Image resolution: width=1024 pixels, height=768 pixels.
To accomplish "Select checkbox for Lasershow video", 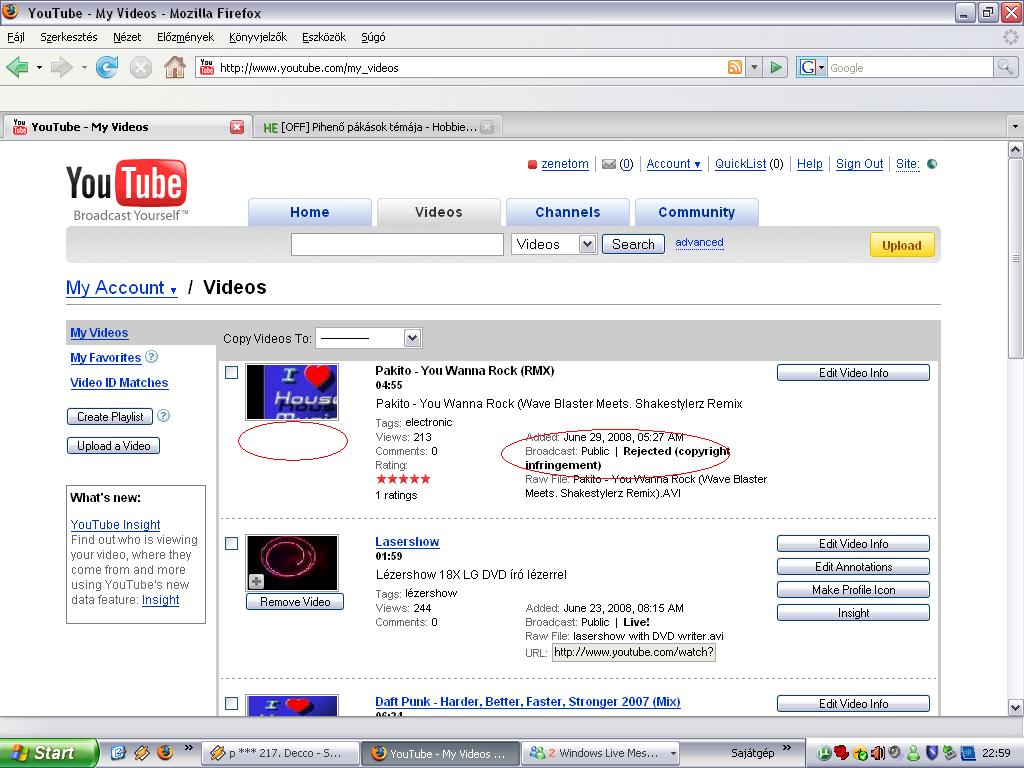I will tap(231, 543).
